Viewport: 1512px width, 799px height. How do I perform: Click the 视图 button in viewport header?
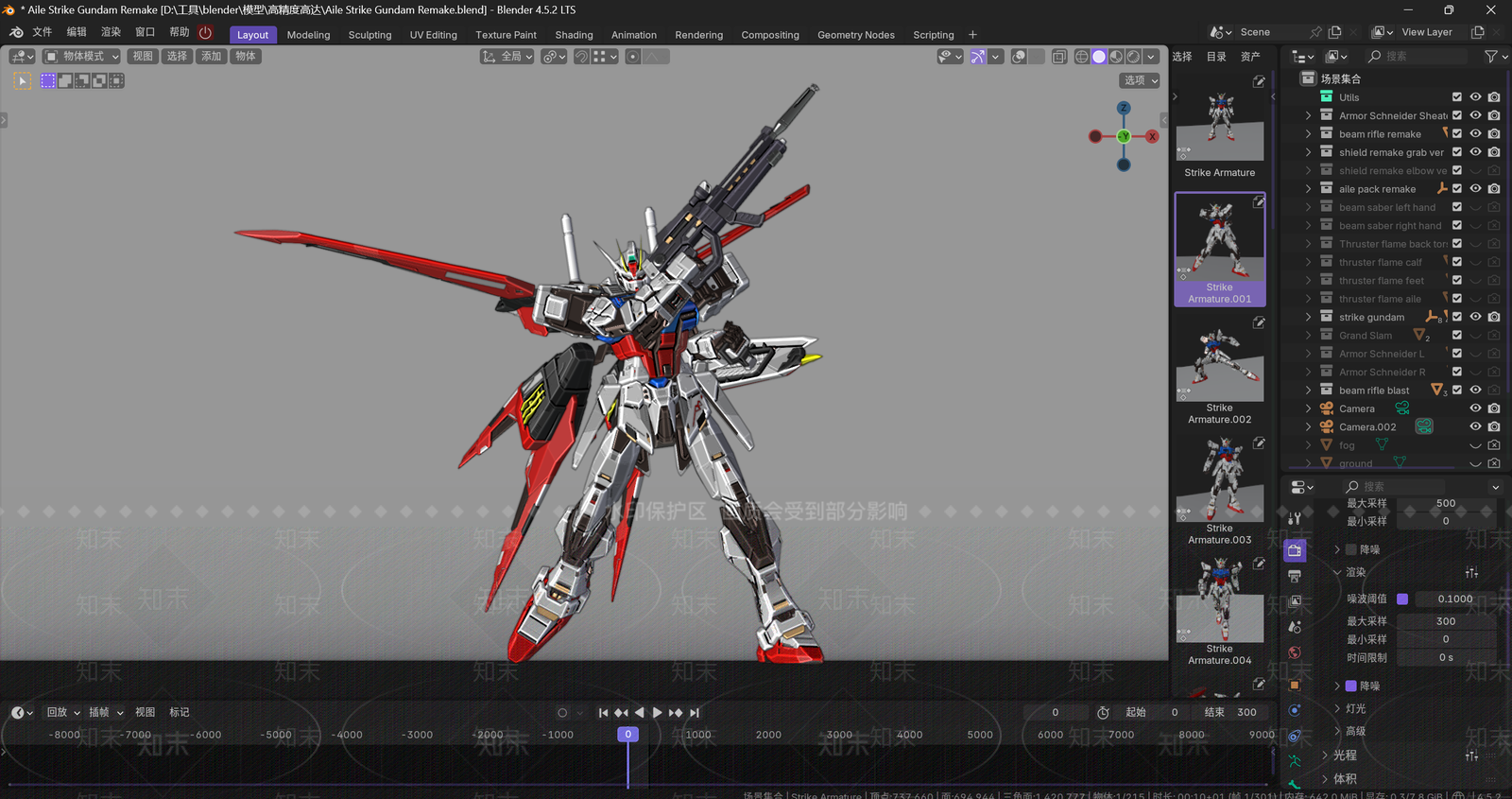coord(143,57)
